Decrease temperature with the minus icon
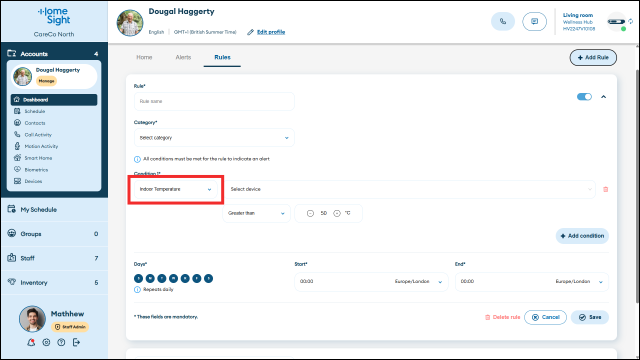The width and height of the screenshot is (640, 360). point(310,213)
